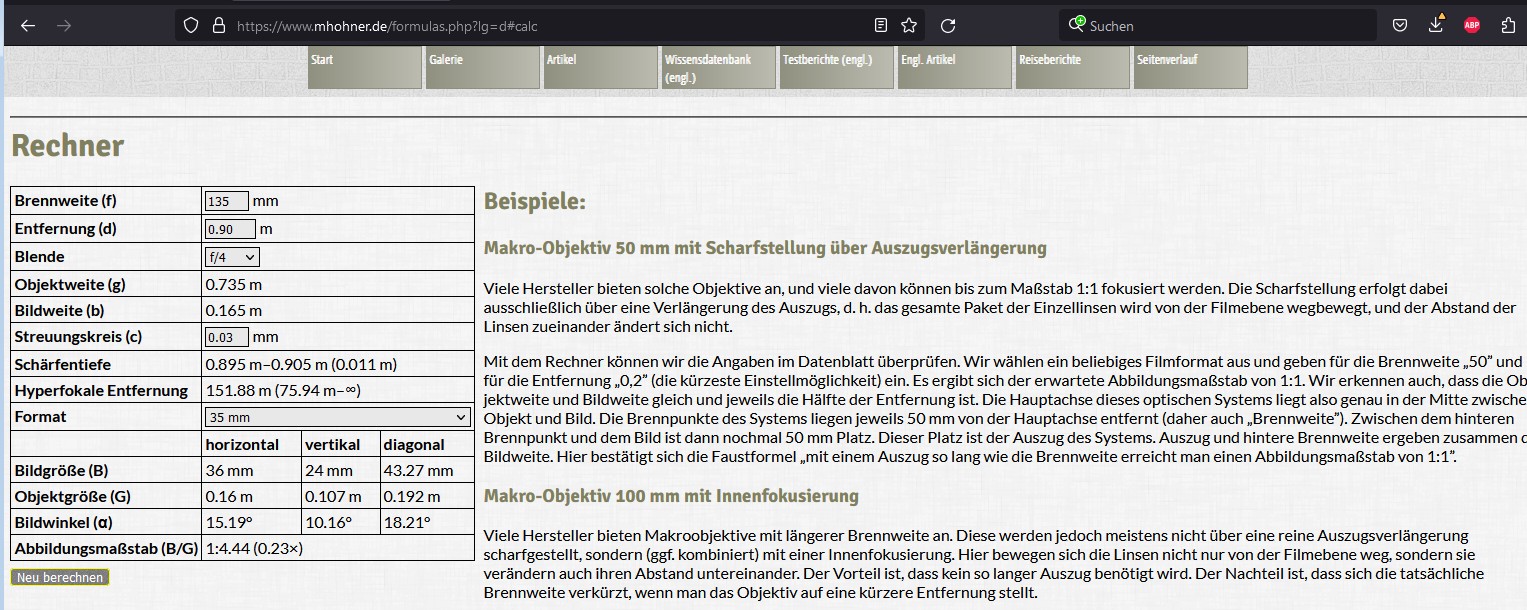Click the Seitenverlauf navigation button

[x=1190, y=67]
